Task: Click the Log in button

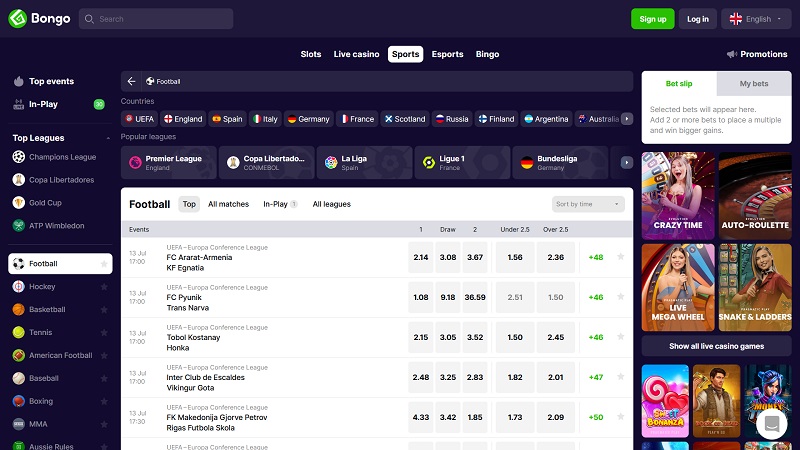Action: [697, 19]
